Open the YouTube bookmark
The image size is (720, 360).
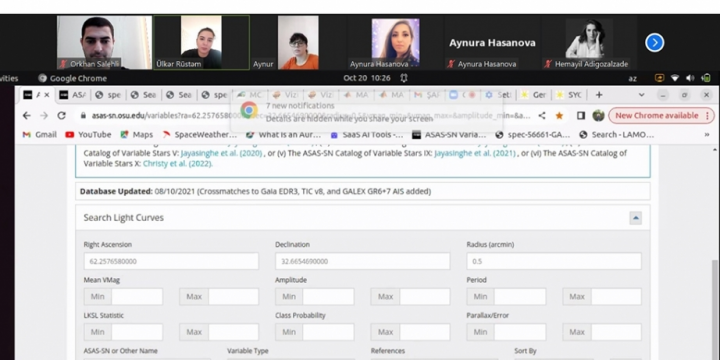point(88,135)
